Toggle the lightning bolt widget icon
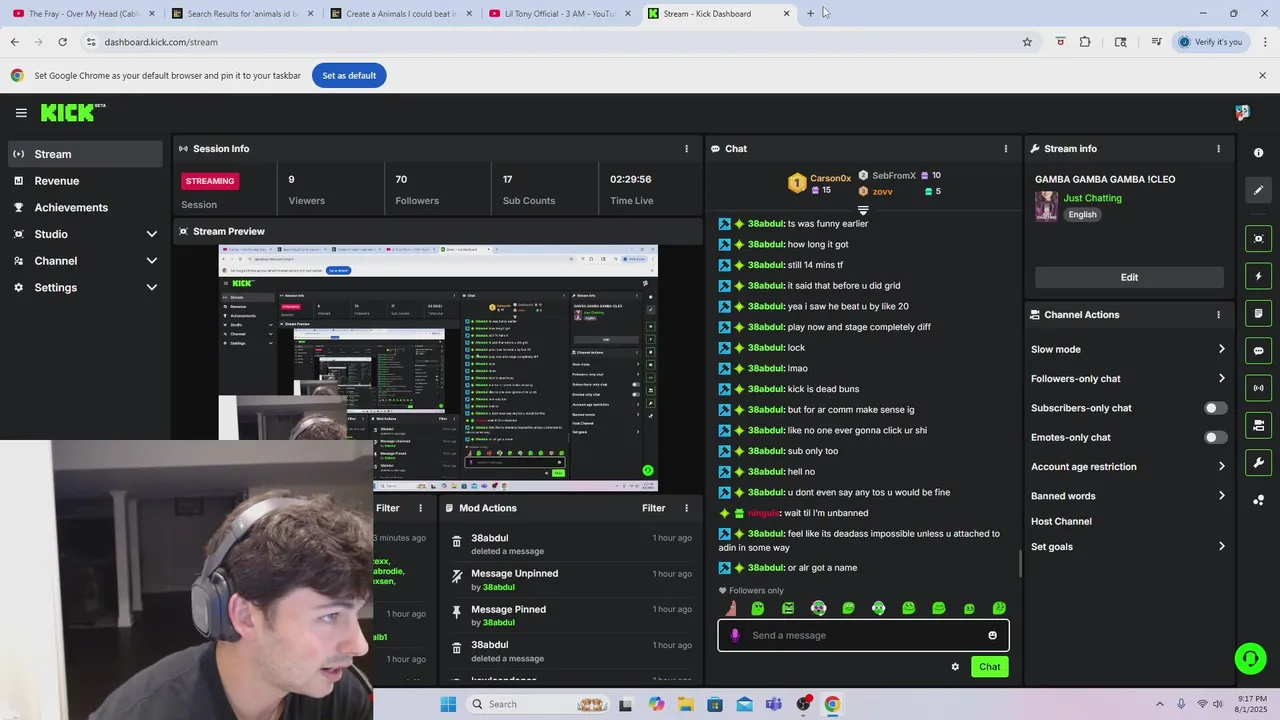 [1258, 276]
